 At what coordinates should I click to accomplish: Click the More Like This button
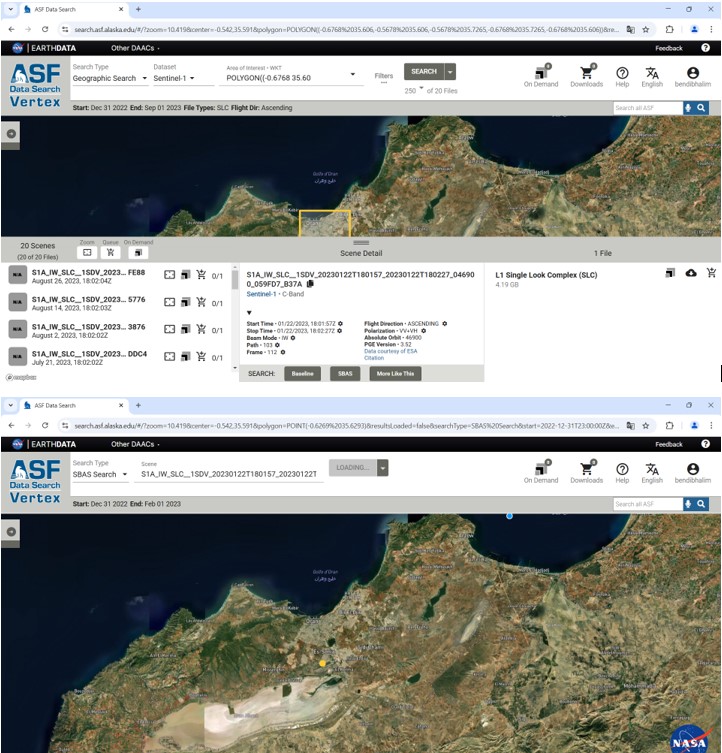395,374
